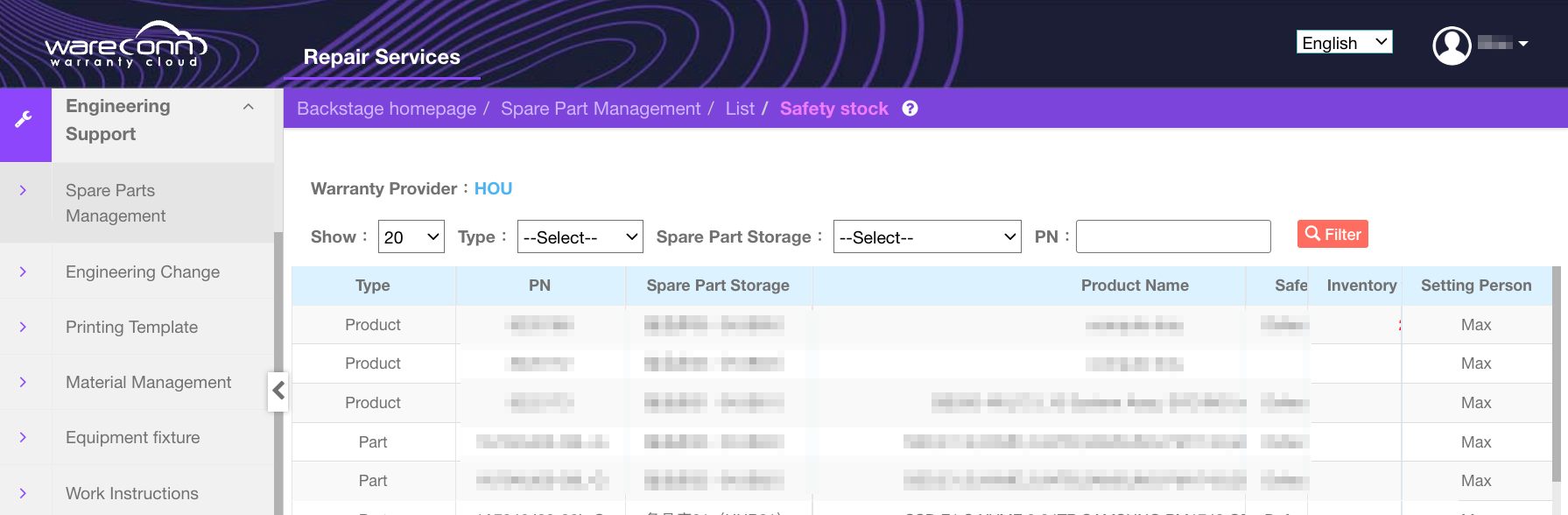Open the English language dropdown
This screenshot has height=515, width=1568.
point(1344,43)
